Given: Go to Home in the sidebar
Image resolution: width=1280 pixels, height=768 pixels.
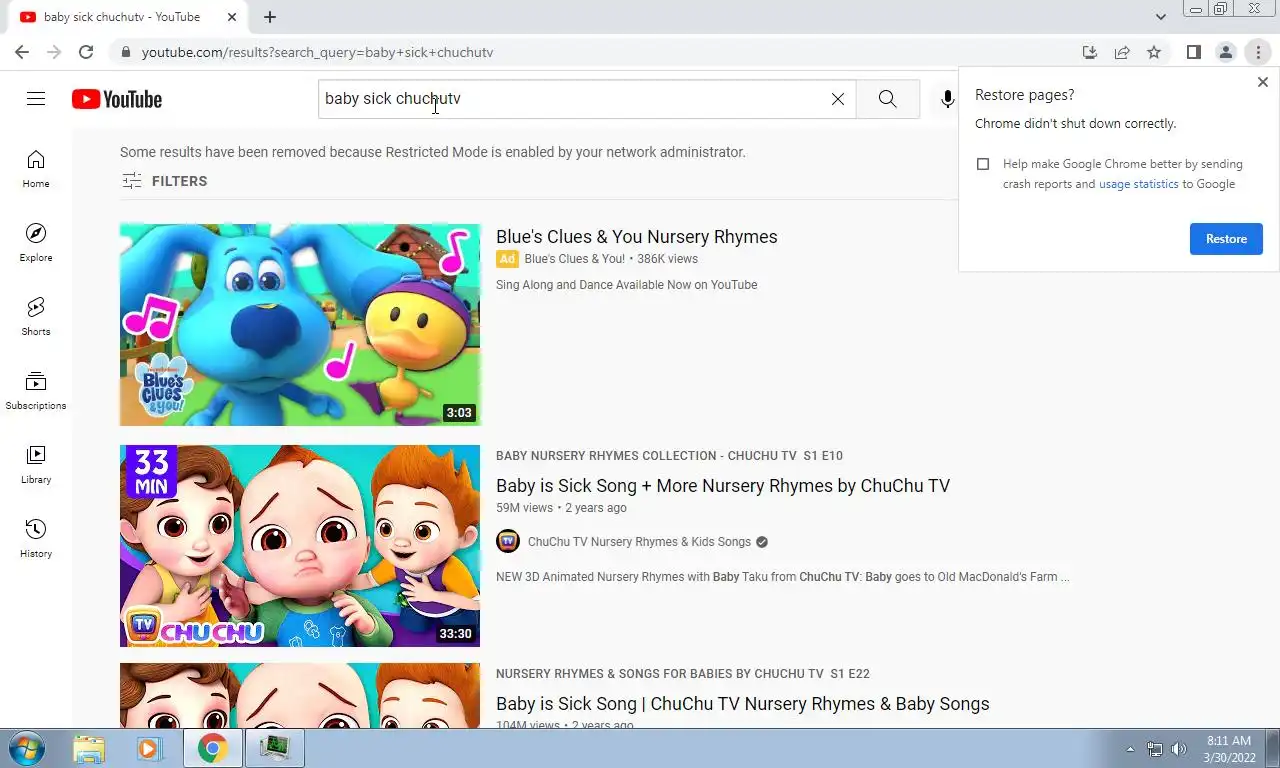Looking at the screenshot, I should click(36, 169).
